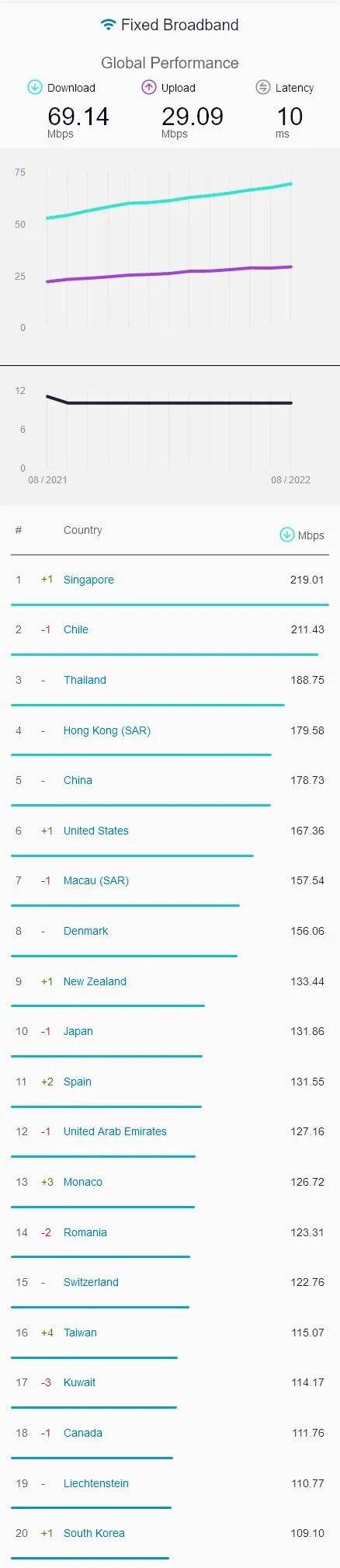Click the Liechtenstein country link

click(97, 1483)
